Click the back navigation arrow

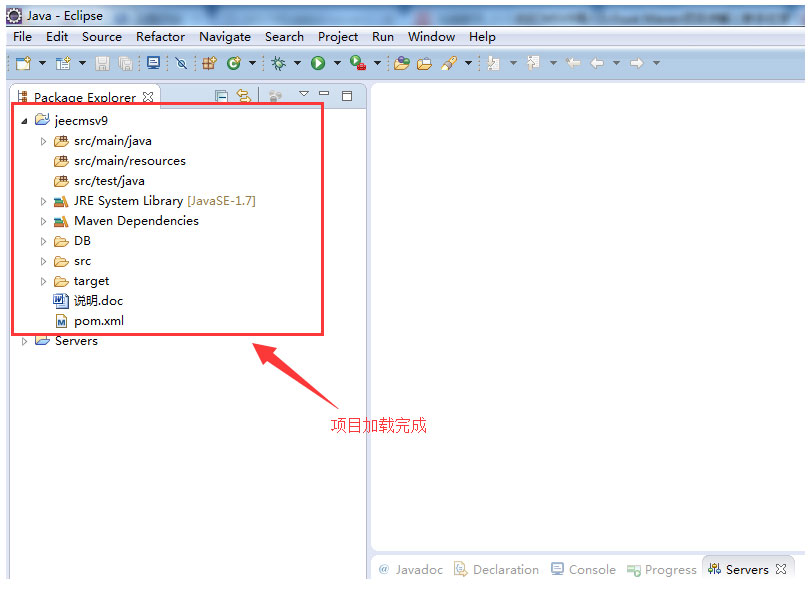point(597,63)
